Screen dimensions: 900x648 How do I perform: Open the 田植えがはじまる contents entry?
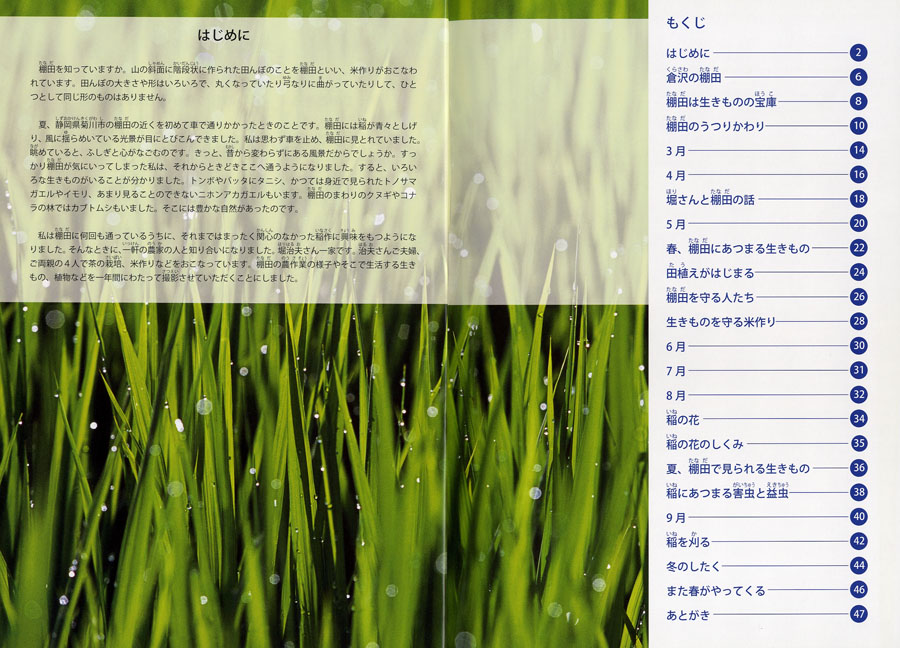709,273
